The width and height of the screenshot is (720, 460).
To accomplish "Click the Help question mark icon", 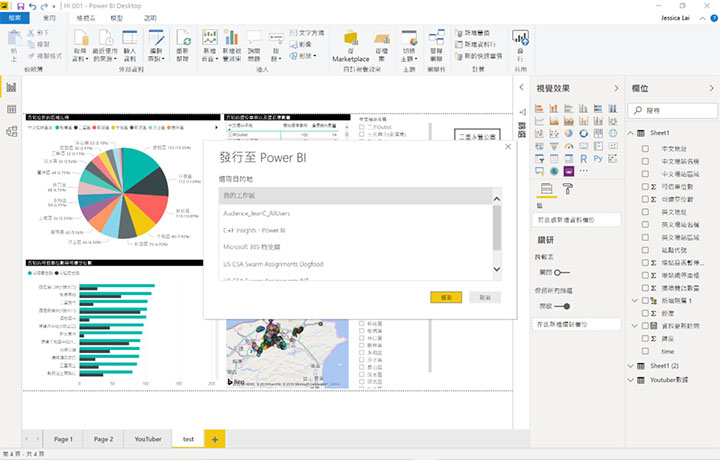I will point(714,18).
